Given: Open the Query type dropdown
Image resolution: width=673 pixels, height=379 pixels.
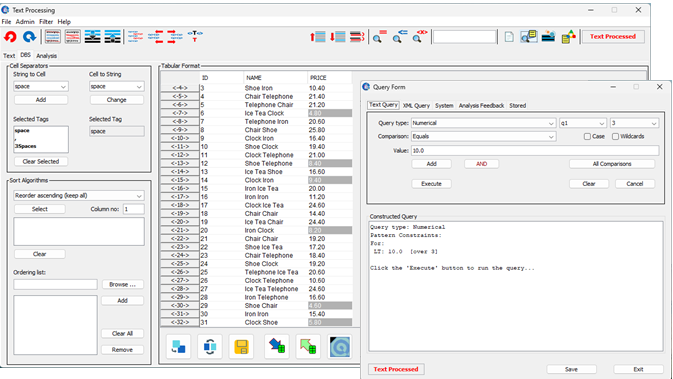Looking at the screenshot, I should 484,123.
